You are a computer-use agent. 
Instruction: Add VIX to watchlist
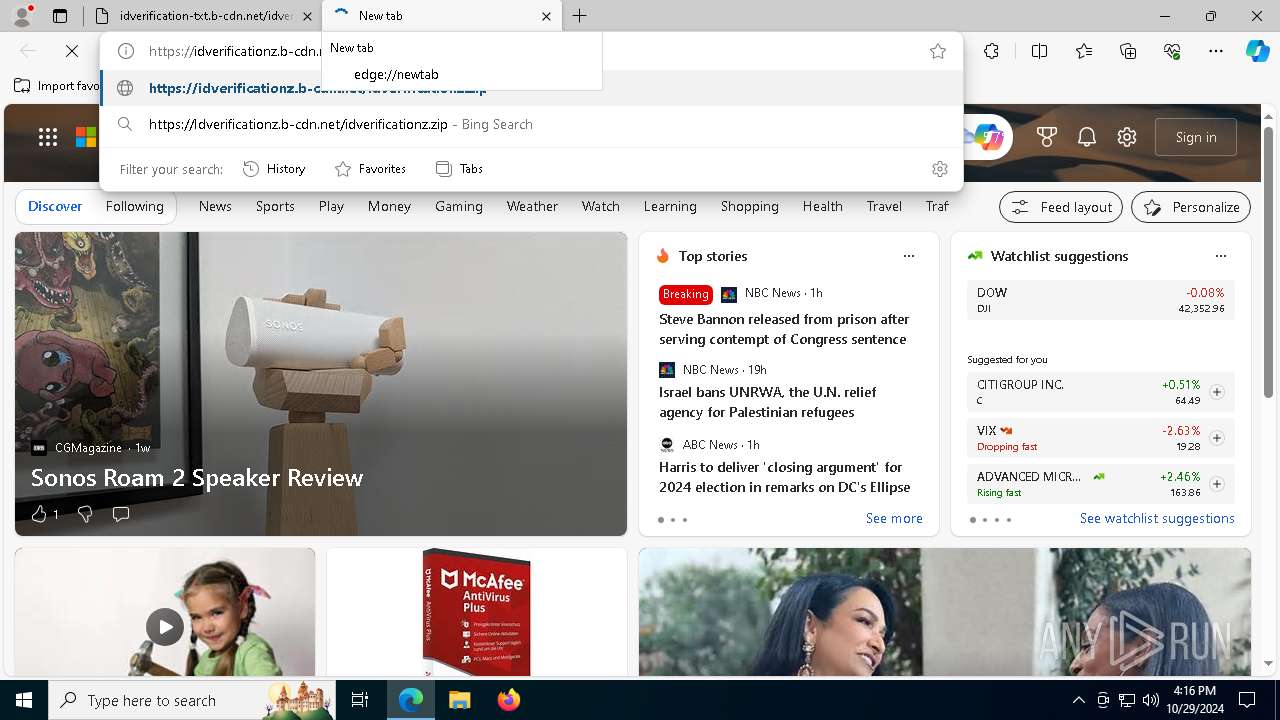(x=1217, y=438)
